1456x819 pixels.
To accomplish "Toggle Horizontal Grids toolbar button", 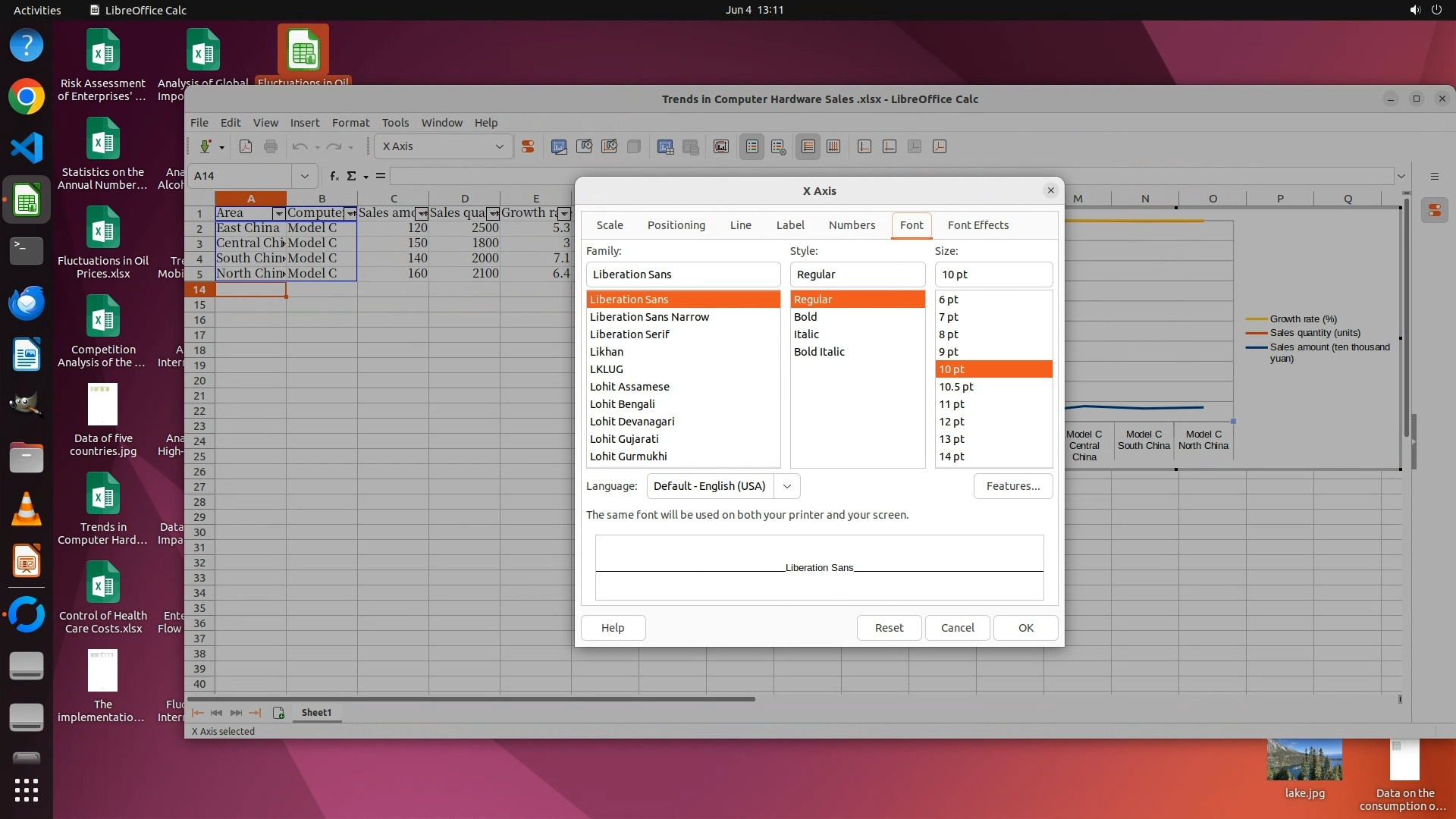I will [808, 146].
